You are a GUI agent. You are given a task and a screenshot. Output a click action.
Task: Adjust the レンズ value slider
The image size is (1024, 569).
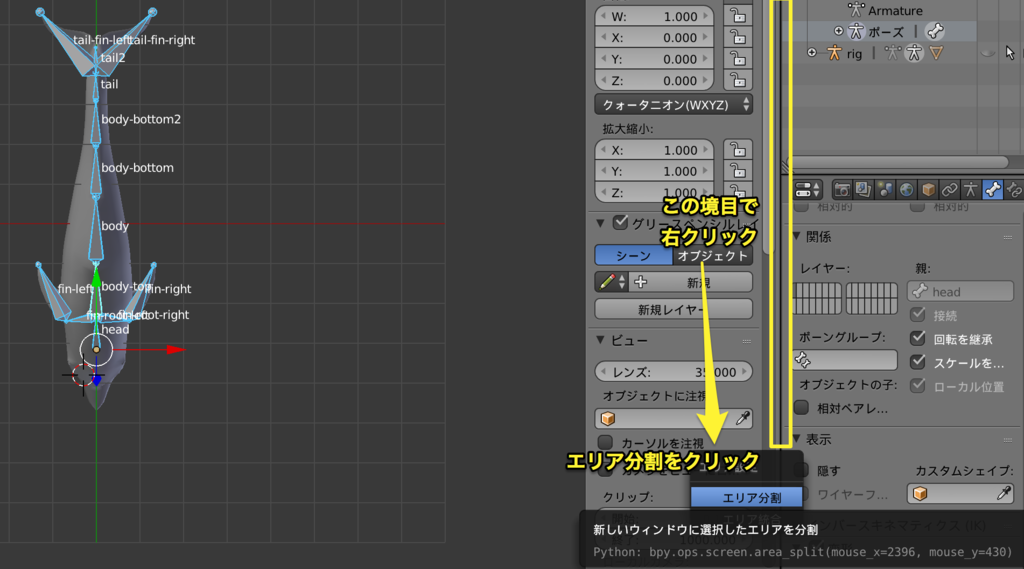pyautogui.click(x=673, y=372)
